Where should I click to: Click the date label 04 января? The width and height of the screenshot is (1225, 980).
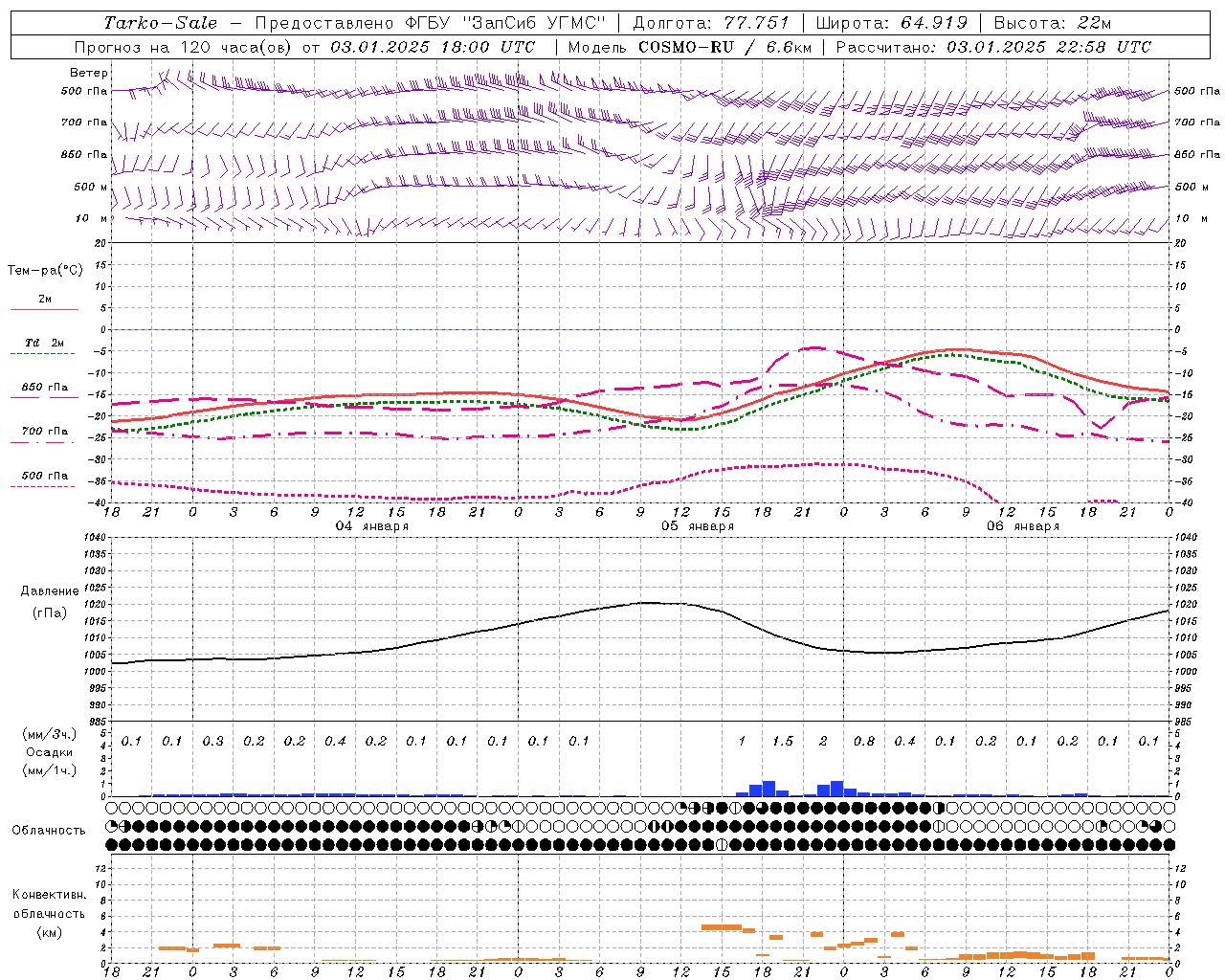[371, 526]
